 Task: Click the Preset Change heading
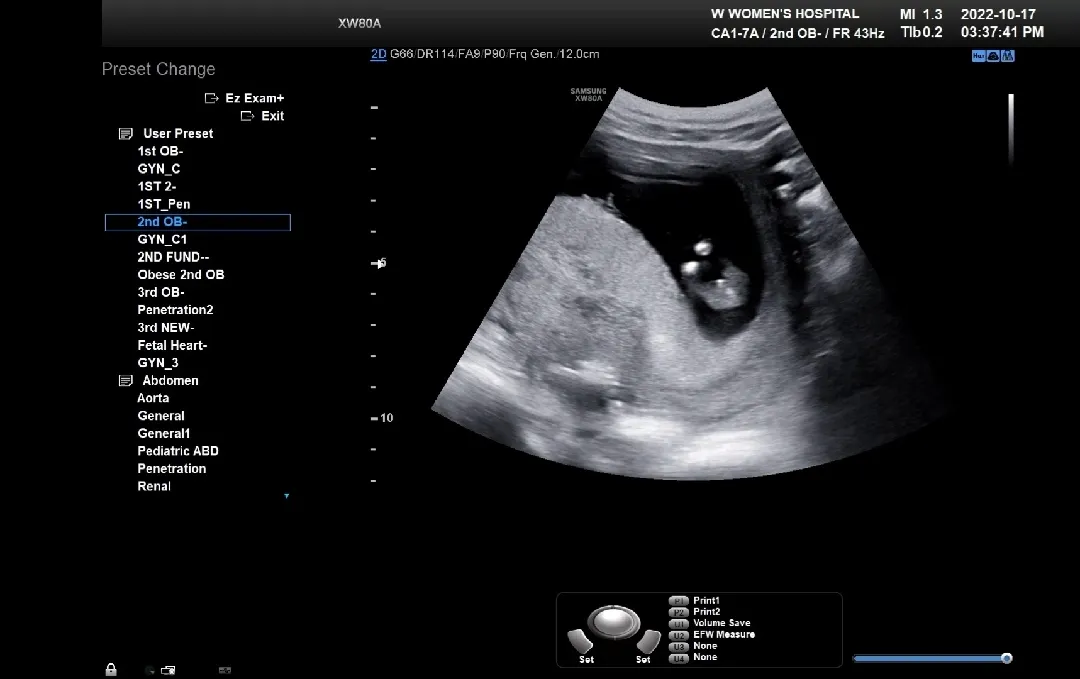tap(158, 70)
